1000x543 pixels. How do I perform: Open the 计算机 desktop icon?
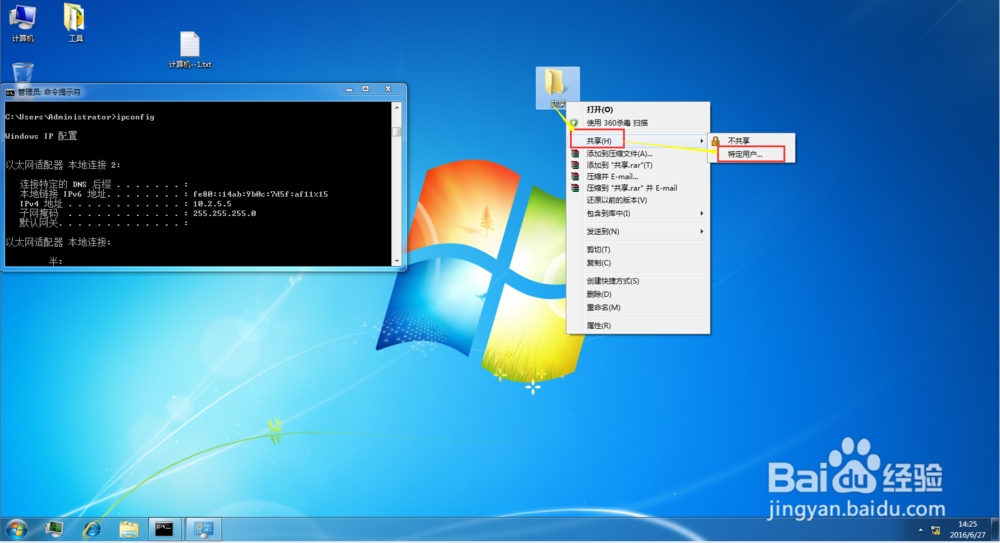pyautogui.click(x=23, y=23)
